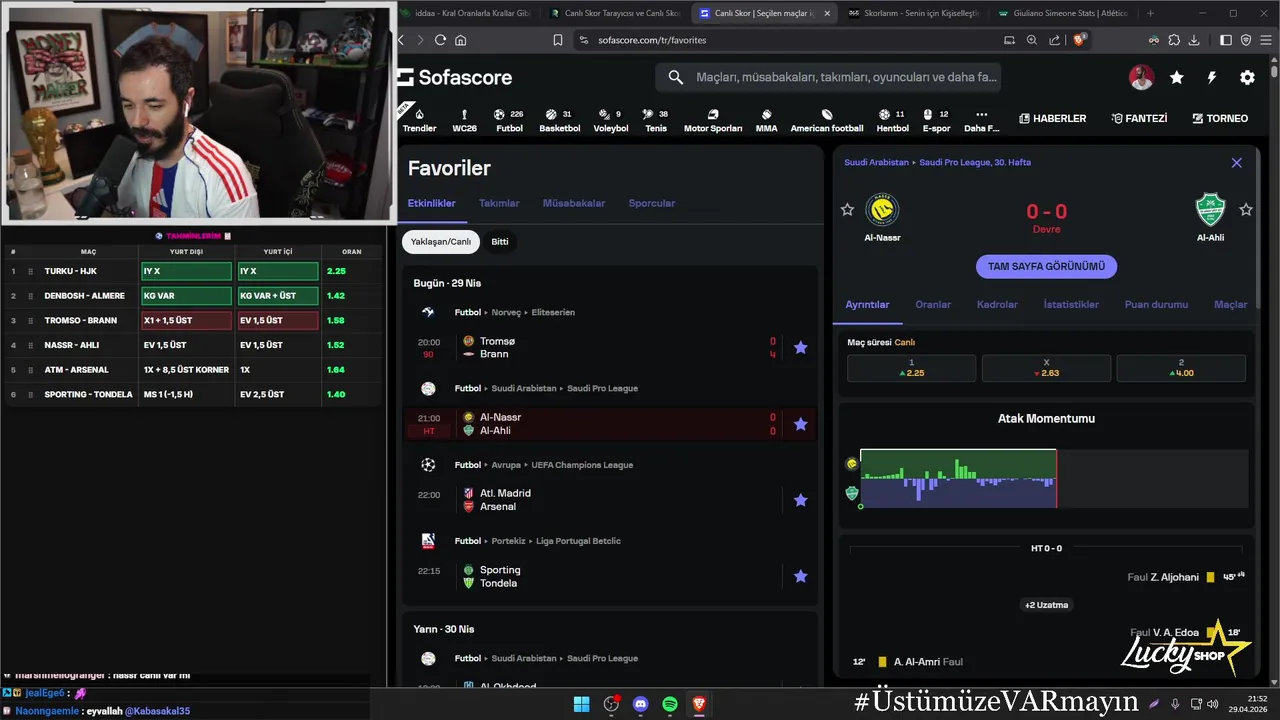Viewport: 1280px width, 720px height.
Task: Switch to Etkinlikler tab
Action: tap(431, 203)
